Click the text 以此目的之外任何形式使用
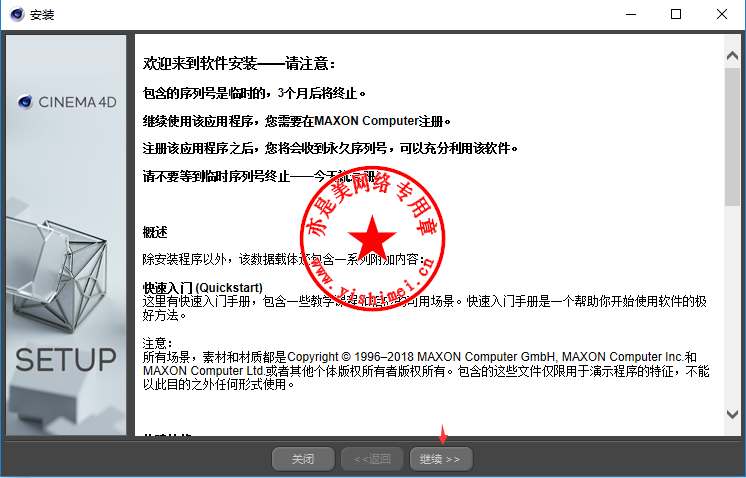746x478 pixels. pos(218,384)
